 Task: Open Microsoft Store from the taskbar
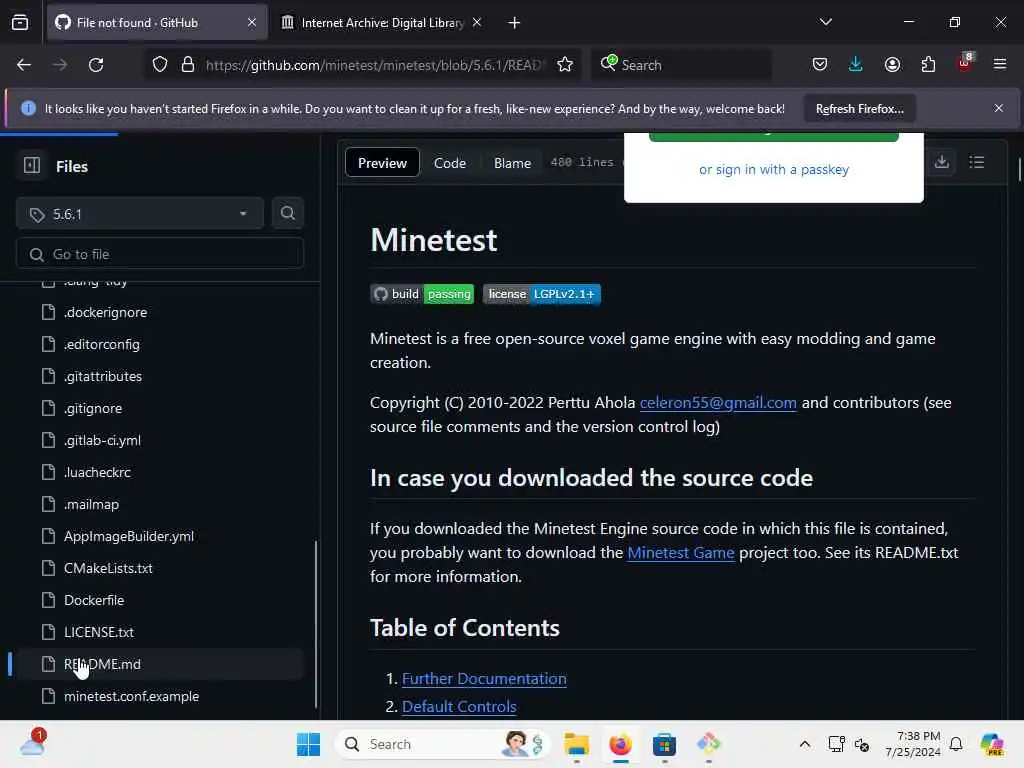coord(664,744)
